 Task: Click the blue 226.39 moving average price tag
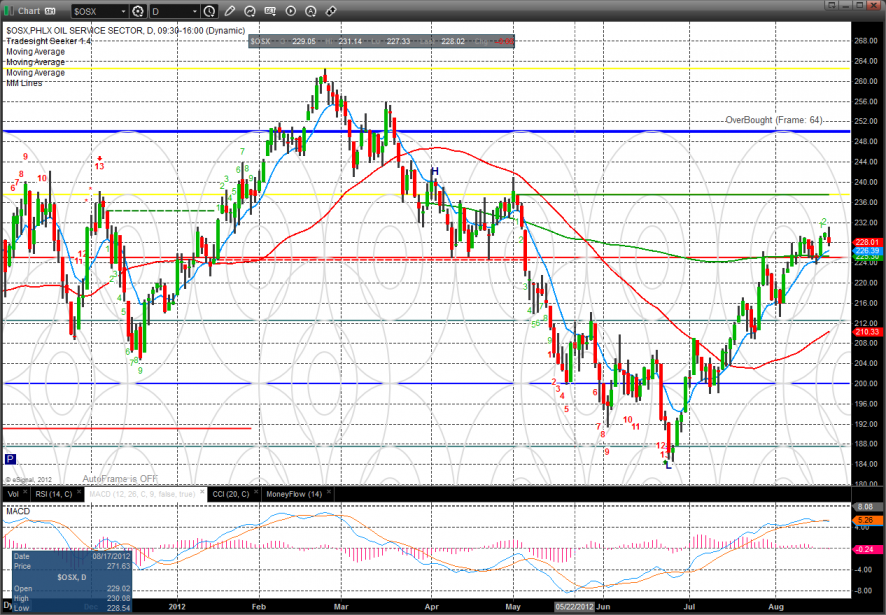867,250
